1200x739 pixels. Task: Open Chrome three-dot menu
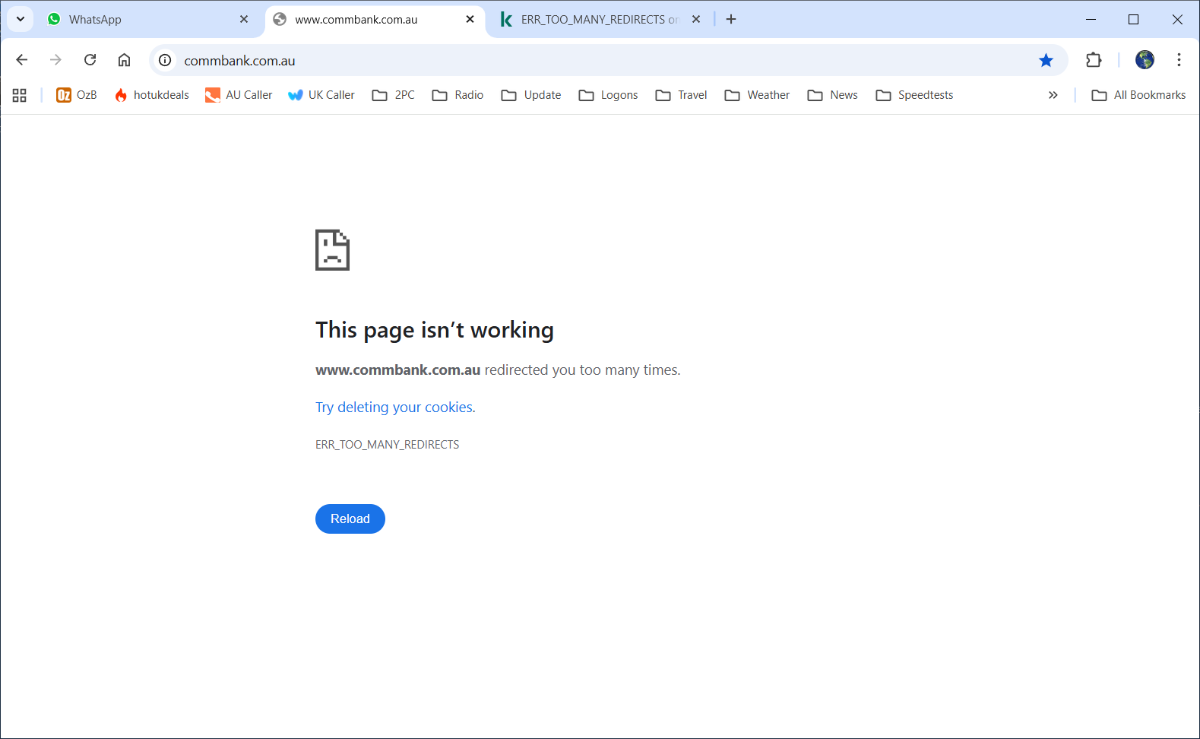[1179, 60]
